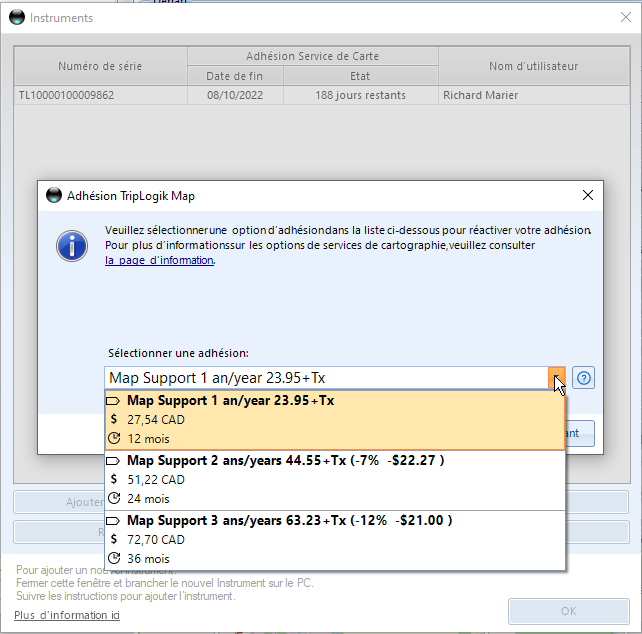Click the Etat column header
The width and height of the screenshot is (642, 634).
tap(360, 76)
